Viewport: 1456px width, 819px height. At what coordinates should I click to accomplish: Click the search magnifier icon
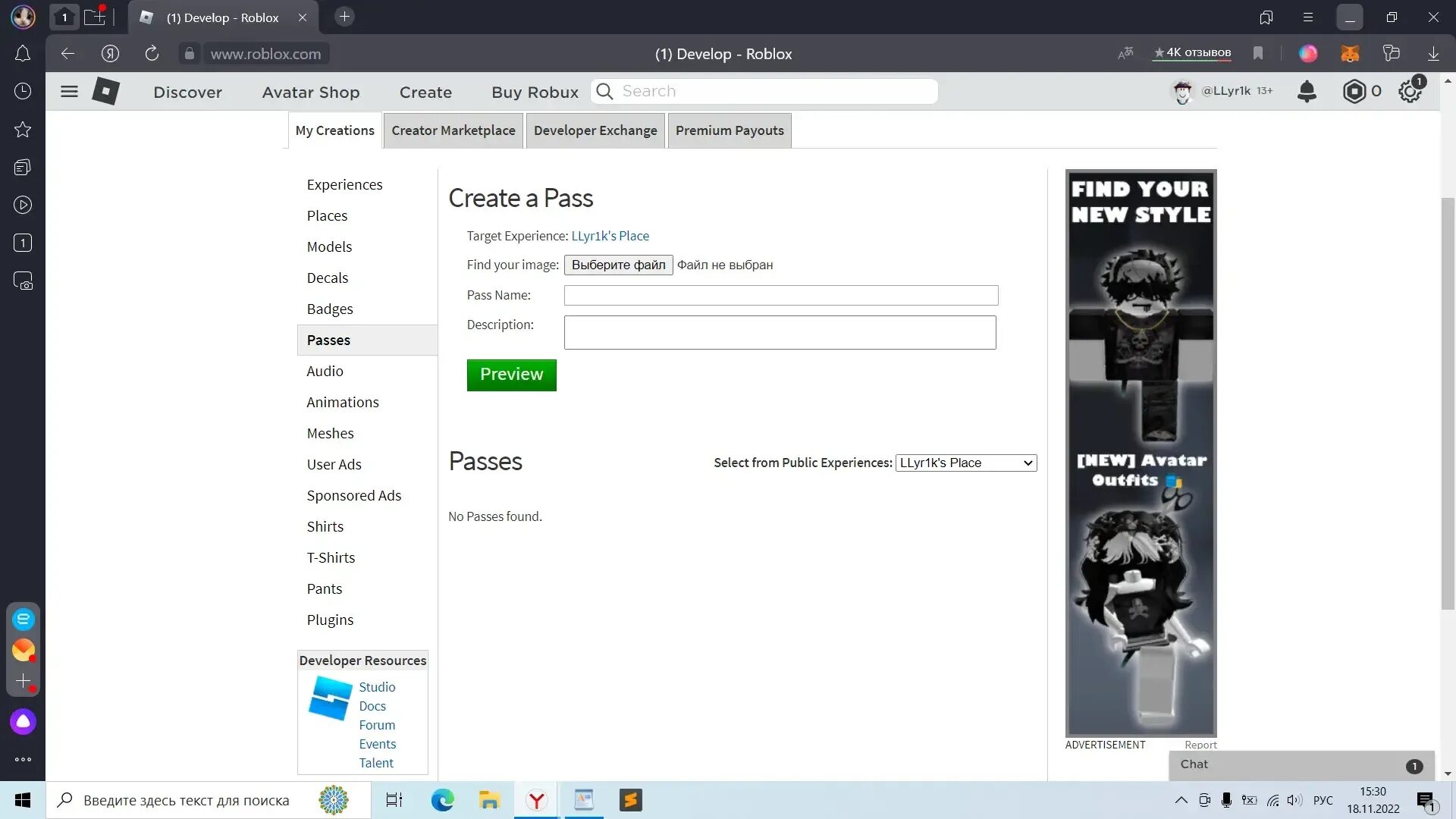coord(604,91)
